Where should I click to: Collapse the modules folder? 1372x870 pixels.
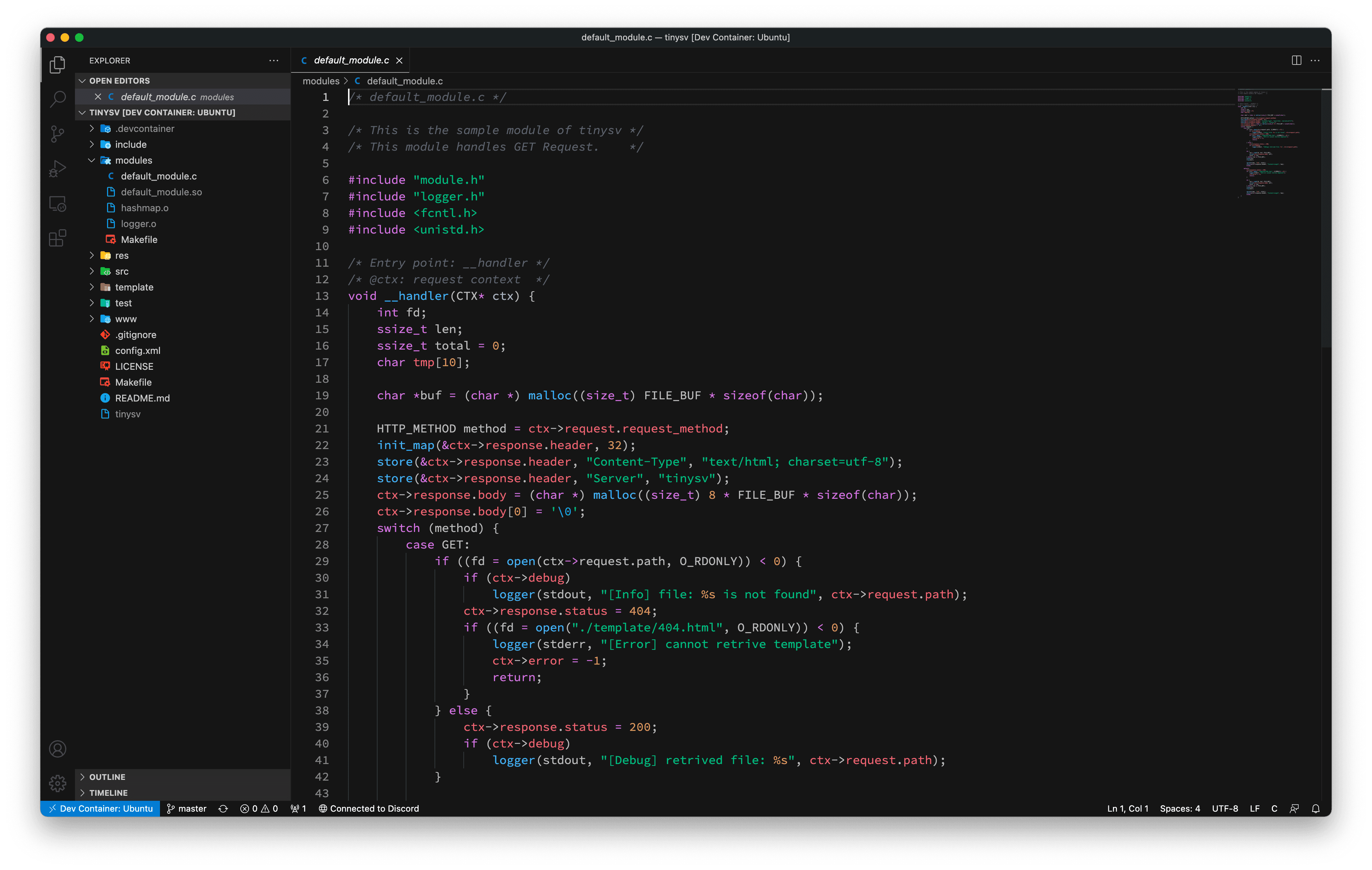[x=183, y=161]
